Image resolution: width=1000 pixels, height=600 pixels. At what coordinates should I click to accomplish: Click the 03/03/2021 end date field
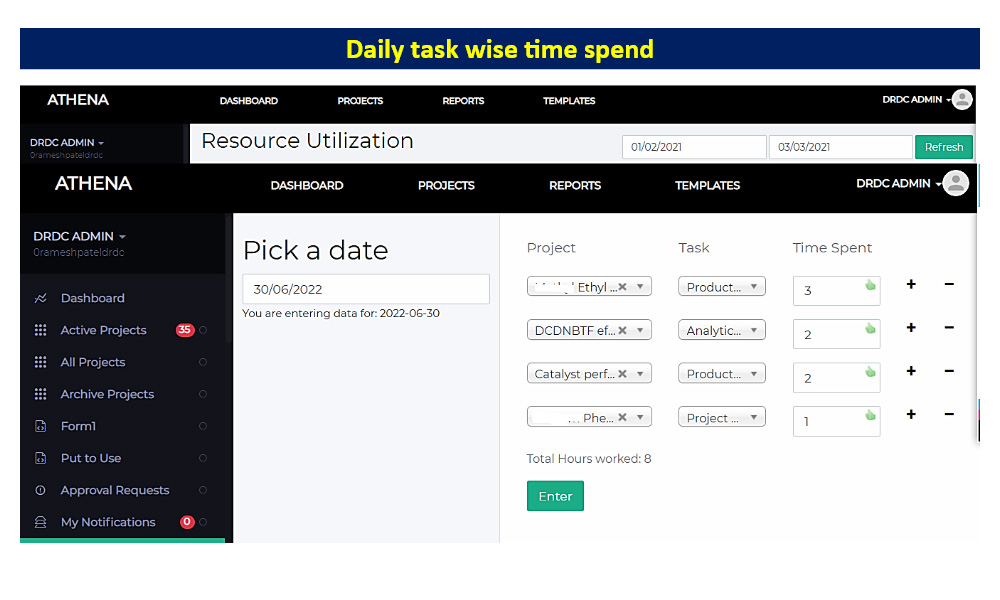(841, 147)
